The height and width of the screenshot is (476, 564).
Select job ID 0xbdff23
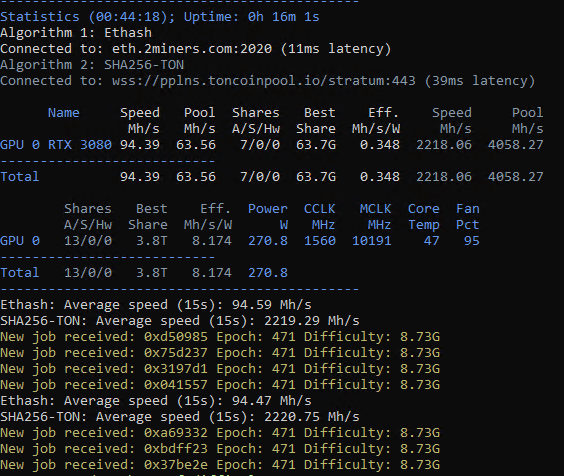click(176, 449)
